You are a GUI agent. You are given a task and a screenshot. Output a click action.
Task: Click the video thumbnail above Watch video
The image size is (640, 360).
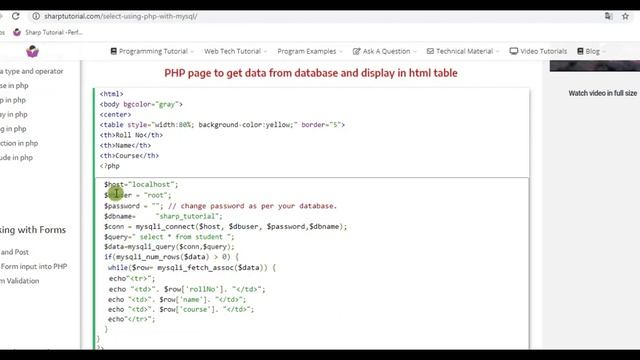[595, 66]
